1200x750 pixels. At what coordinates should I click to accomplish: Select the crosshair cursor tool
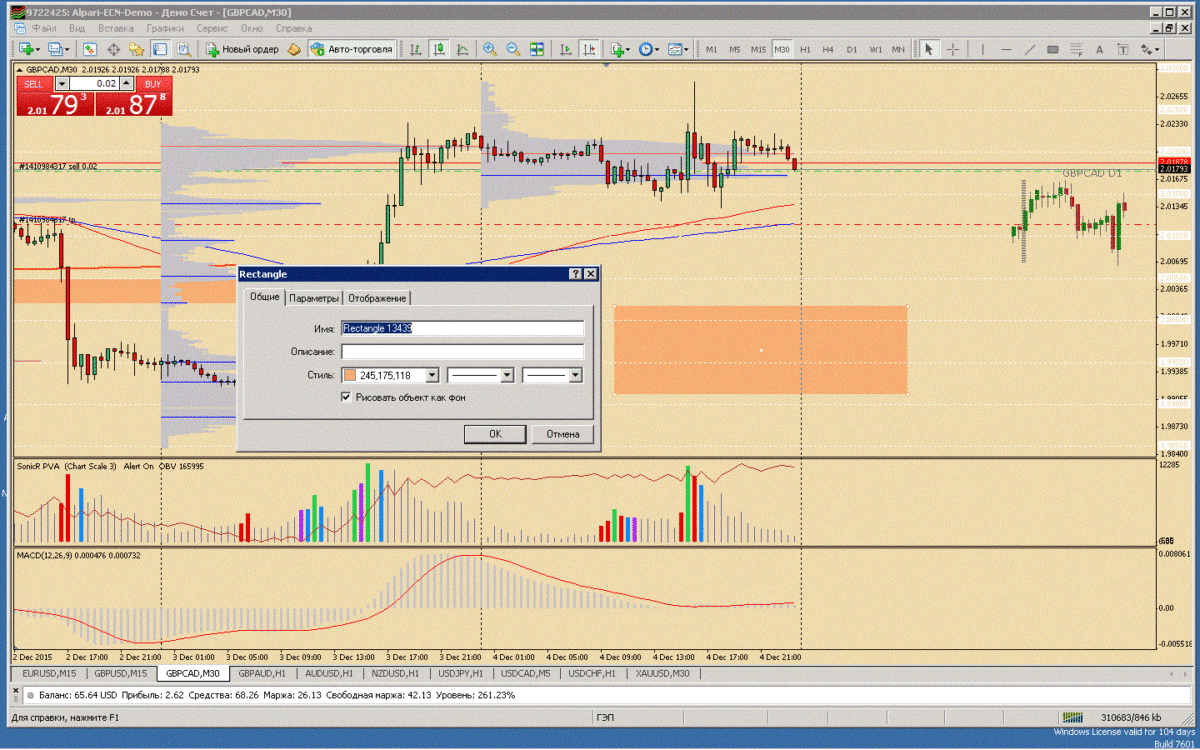tap(953, 49)
